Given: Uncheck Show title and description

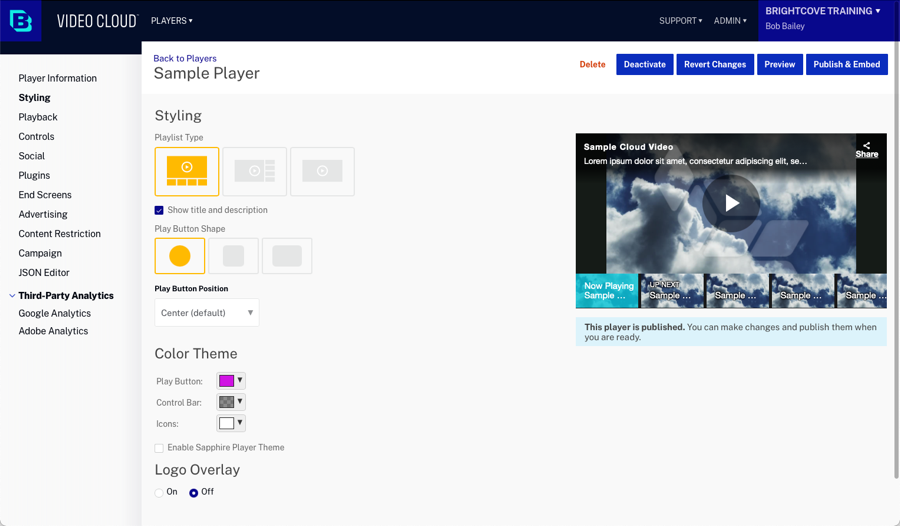Looking at the screenshot, I should tap(159, 210).
